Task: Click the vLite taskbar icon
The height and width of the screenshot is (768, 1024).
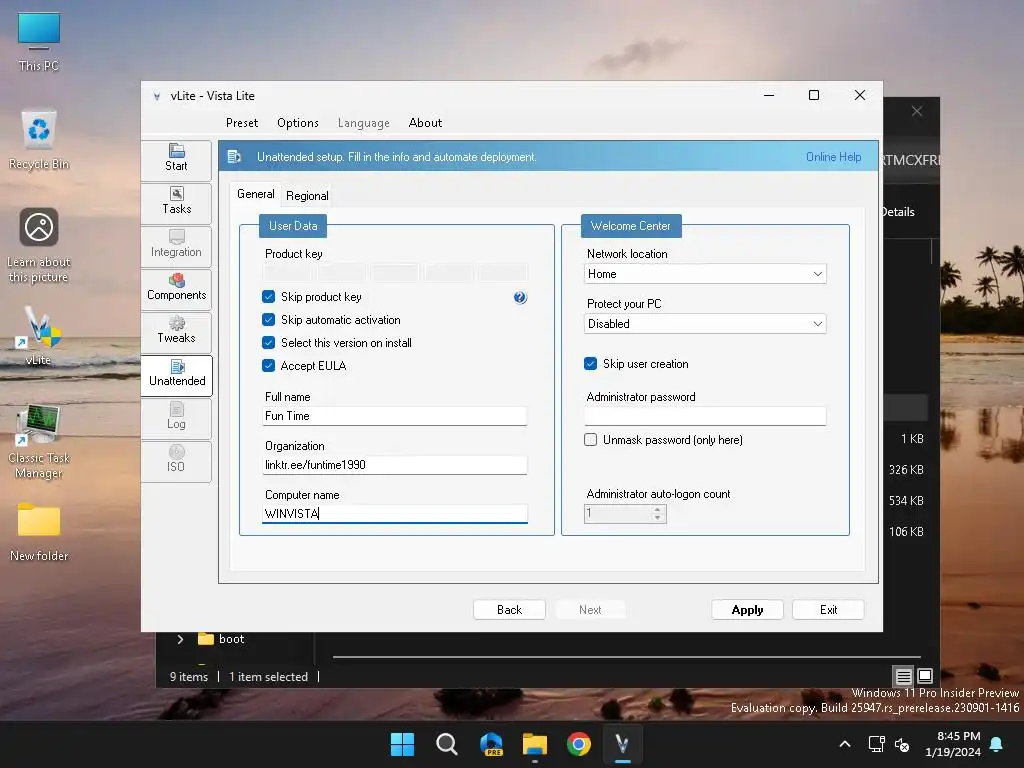Action: tap(622, 744)
